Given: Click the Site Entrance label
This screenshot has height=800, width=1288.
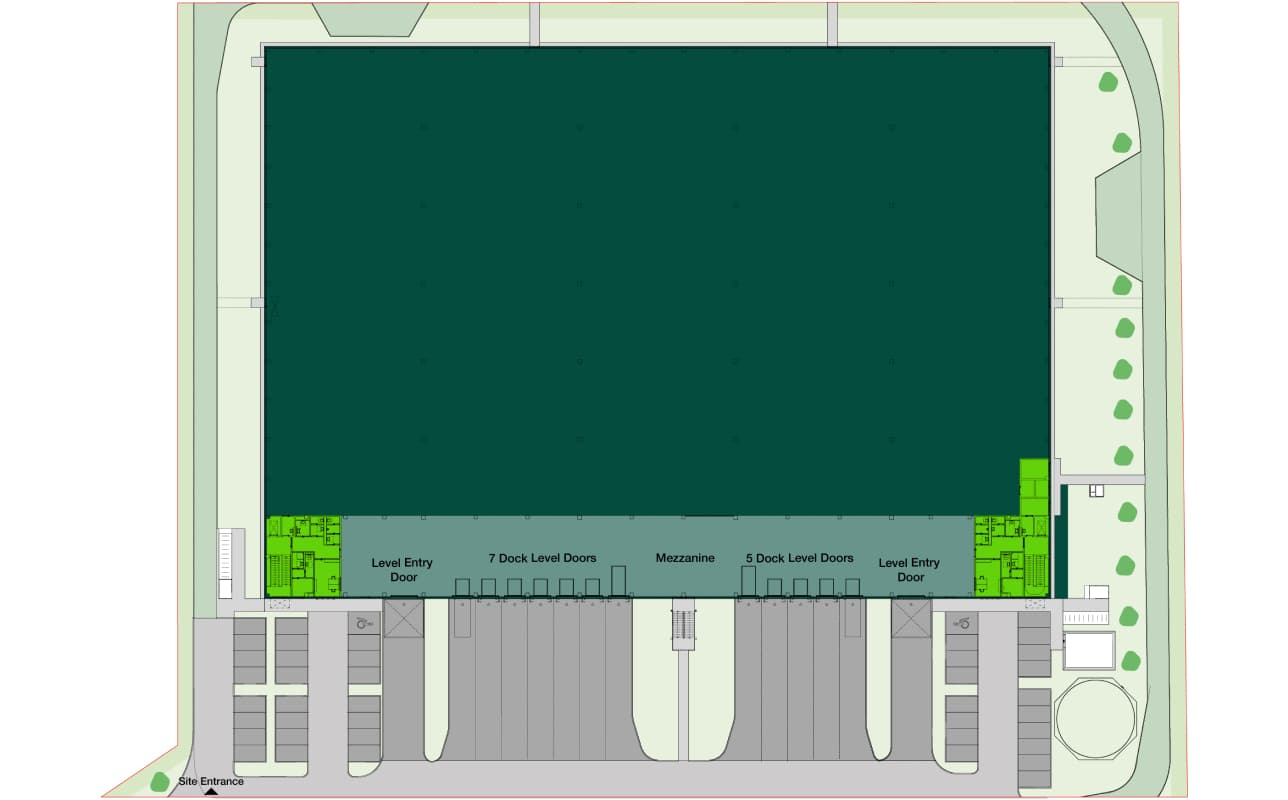Looking at the screenshot, I should [x=211, y=781].
